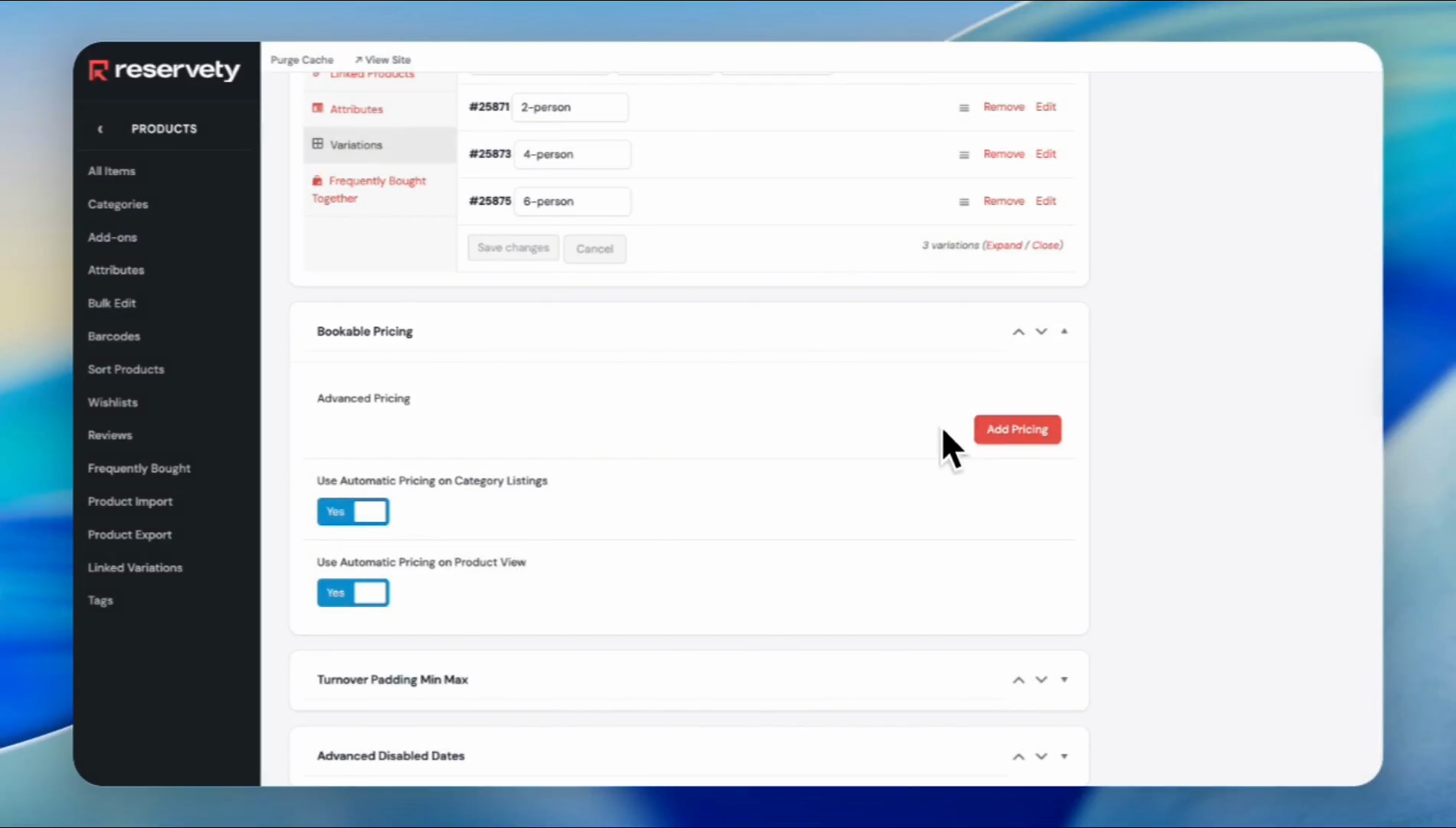Click the 6-person variation dropdown field

tap(572, 202)
